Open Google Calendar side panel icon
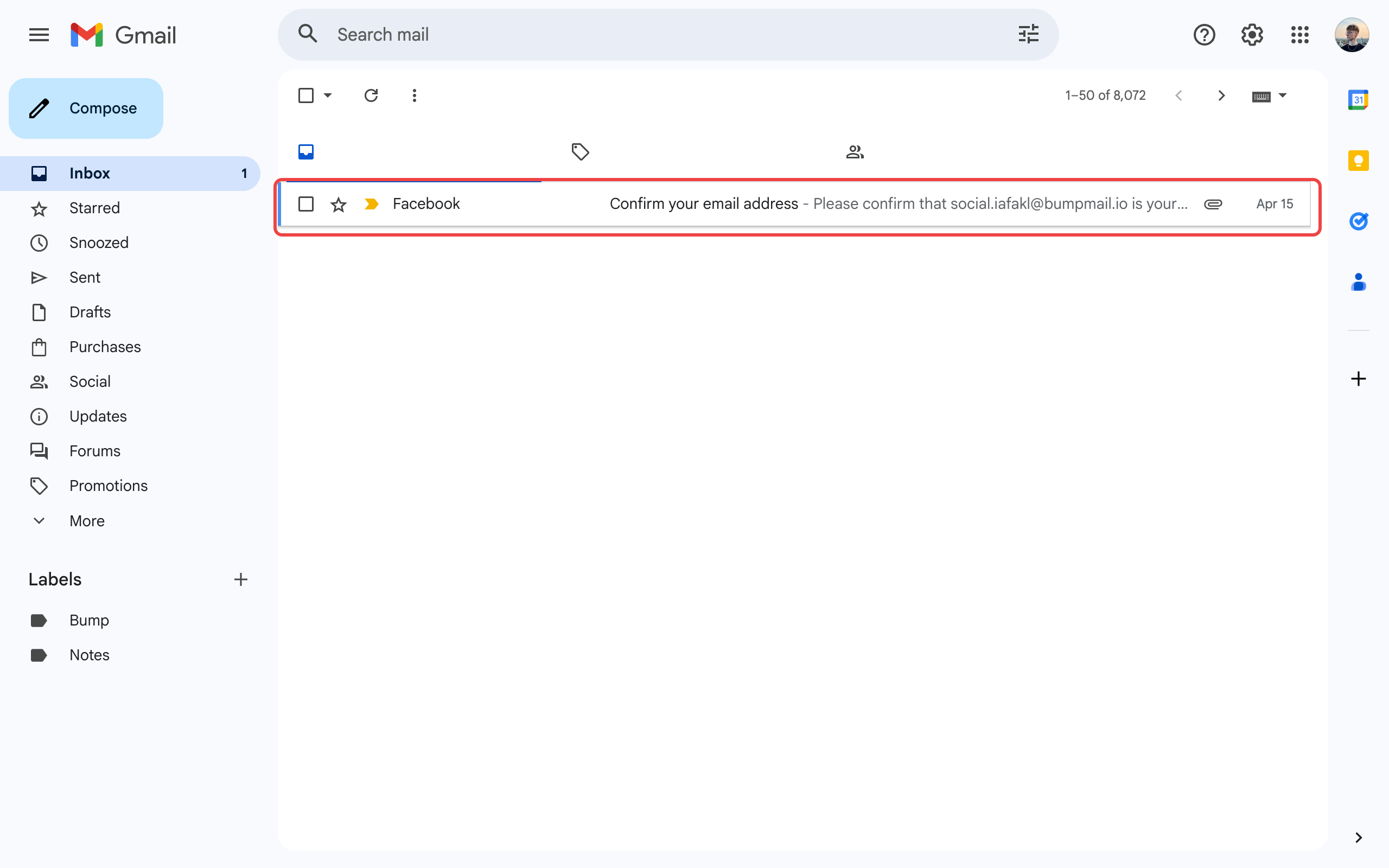 pos(1358,100)
